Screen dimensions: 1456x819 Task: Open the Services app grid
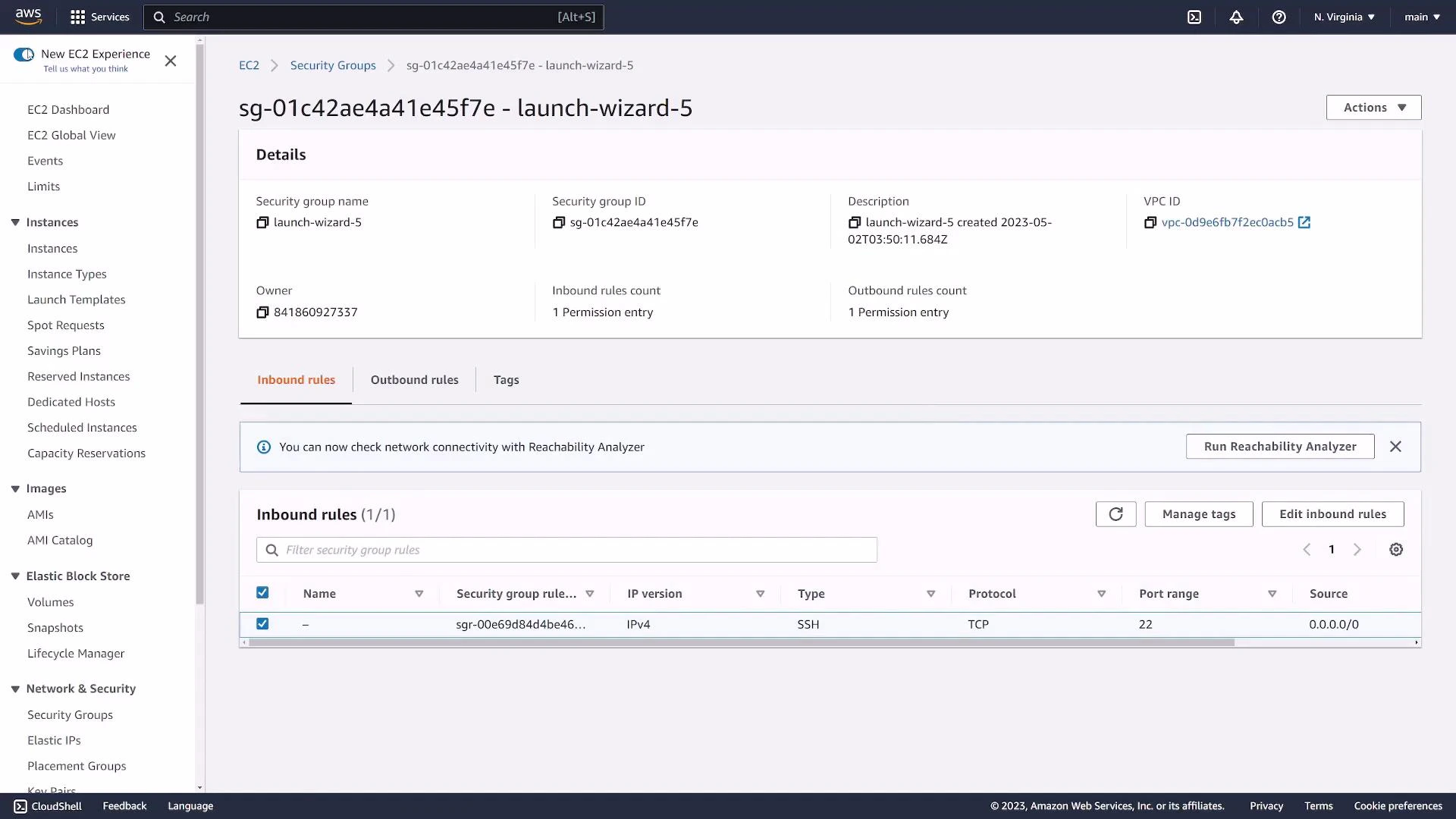99,17
